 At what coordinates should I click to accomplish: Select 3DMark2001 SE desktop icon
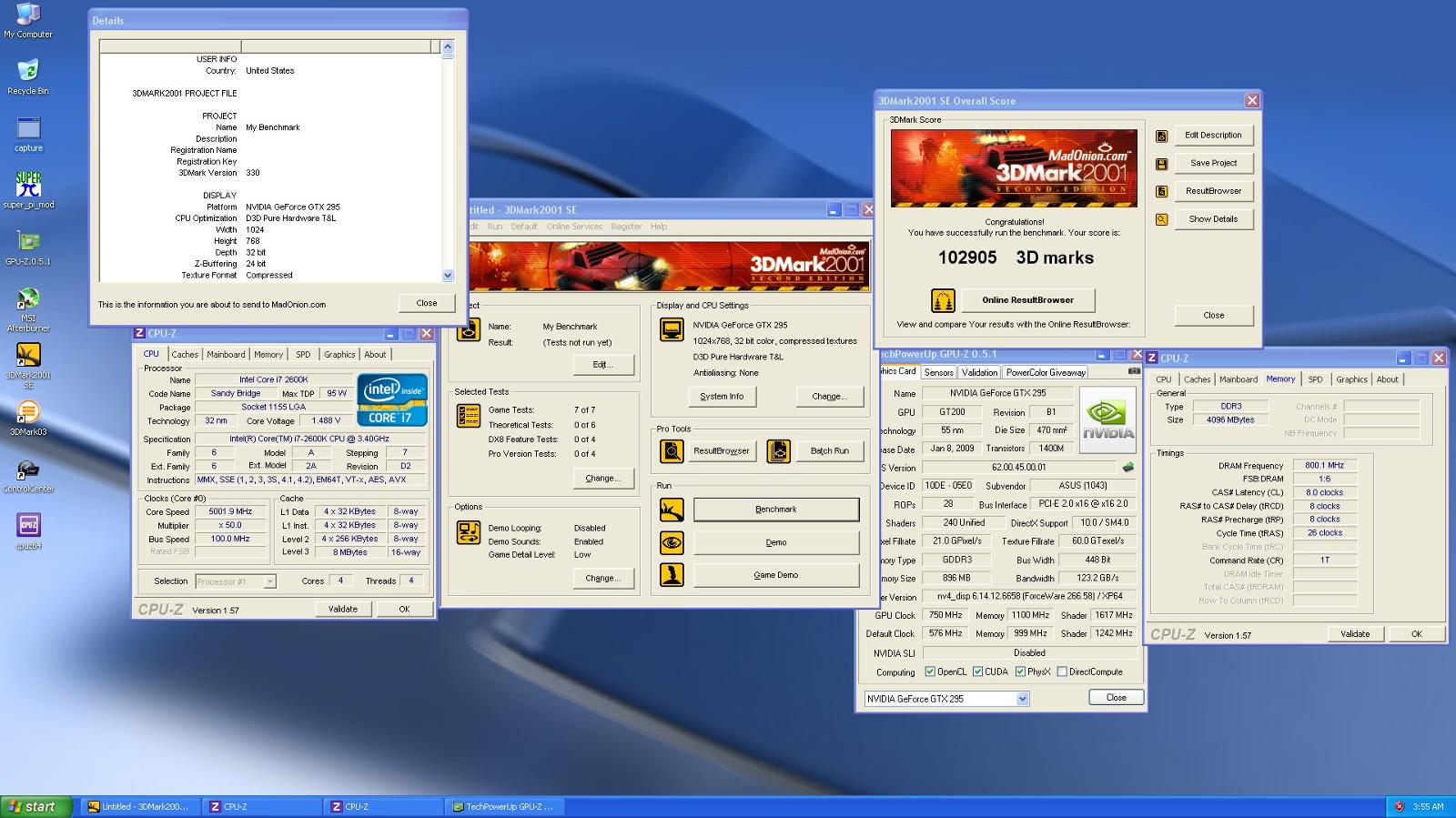point(28,366)
